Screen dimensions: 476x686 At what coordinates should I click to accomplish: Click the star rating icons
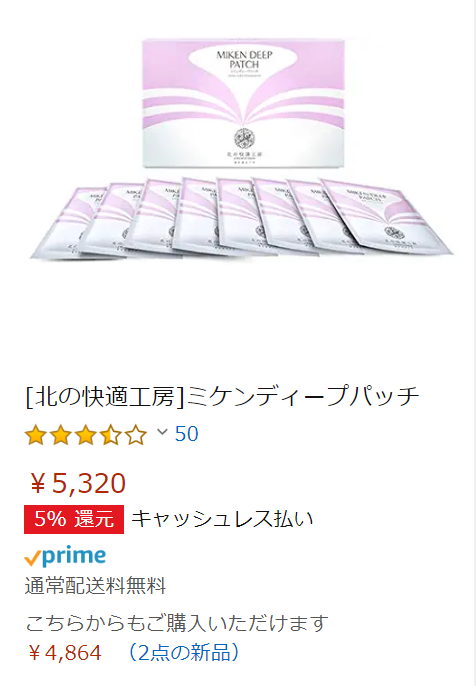[x=86, y=435]
